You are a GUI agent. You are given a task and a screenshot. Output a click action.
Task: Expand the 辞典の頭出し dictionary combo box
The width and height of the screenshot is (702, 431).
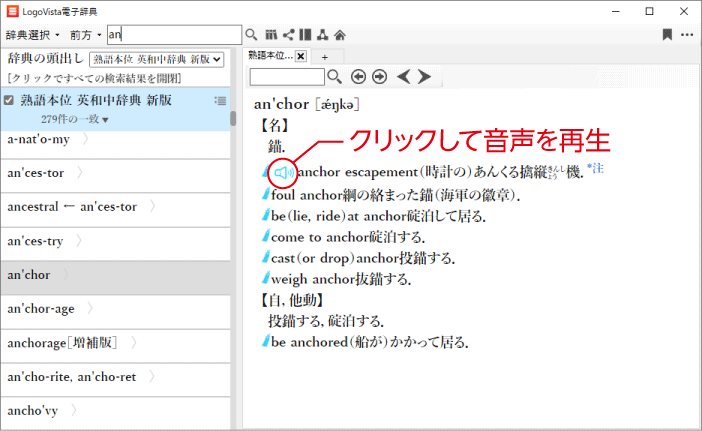coord(159,59)
